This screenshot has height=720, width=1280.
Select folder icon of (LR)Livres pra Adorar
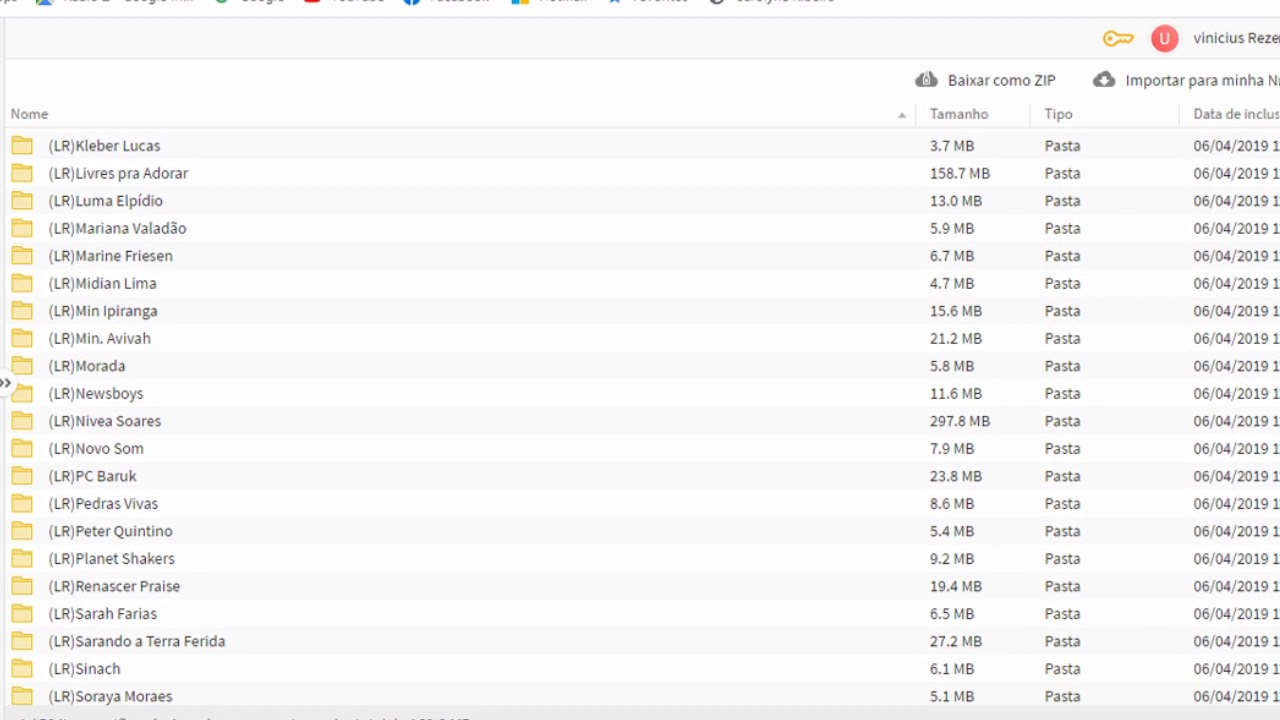[22, 173]
